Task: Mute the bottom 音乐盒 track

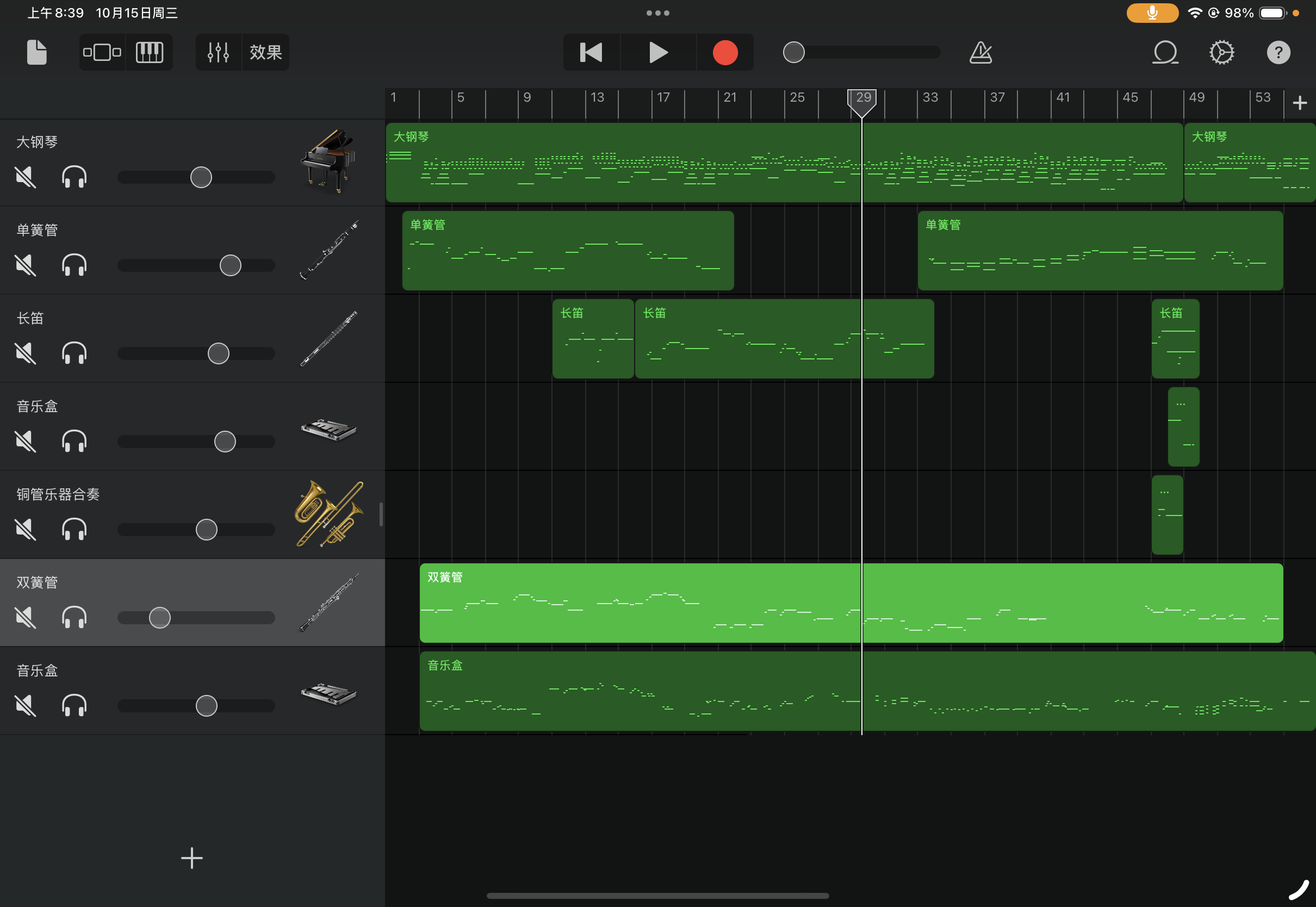Action: (25, 706)
